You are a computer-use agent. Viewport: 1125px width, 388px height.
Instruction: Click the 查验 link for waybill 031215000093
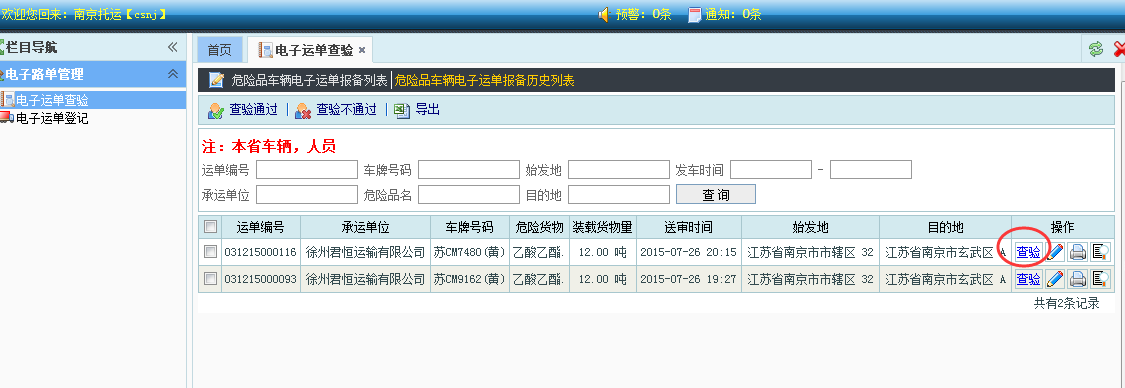click(x=1028, y=279)
